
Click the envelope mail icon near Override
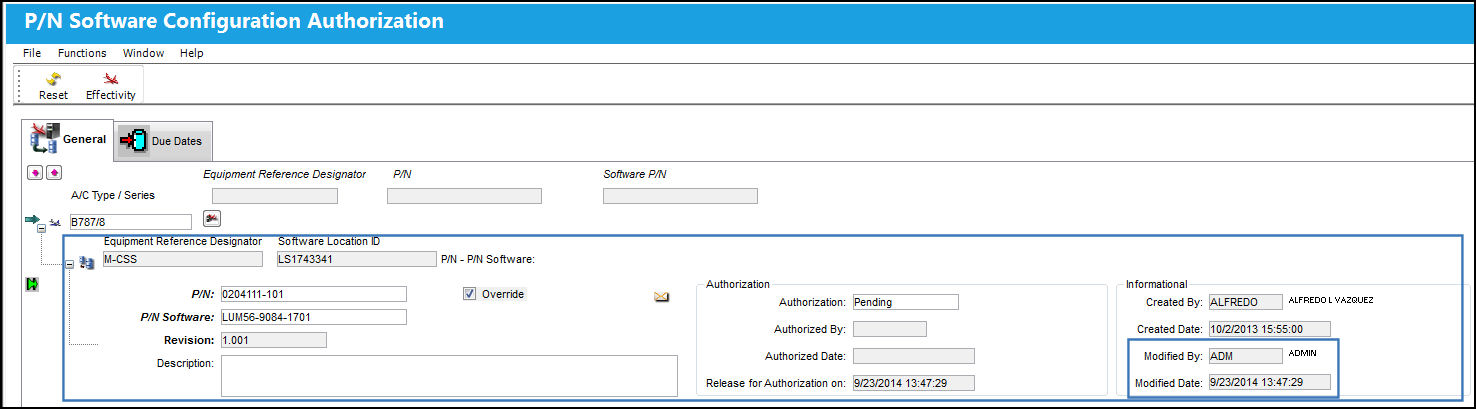click(x=661, y=296)
